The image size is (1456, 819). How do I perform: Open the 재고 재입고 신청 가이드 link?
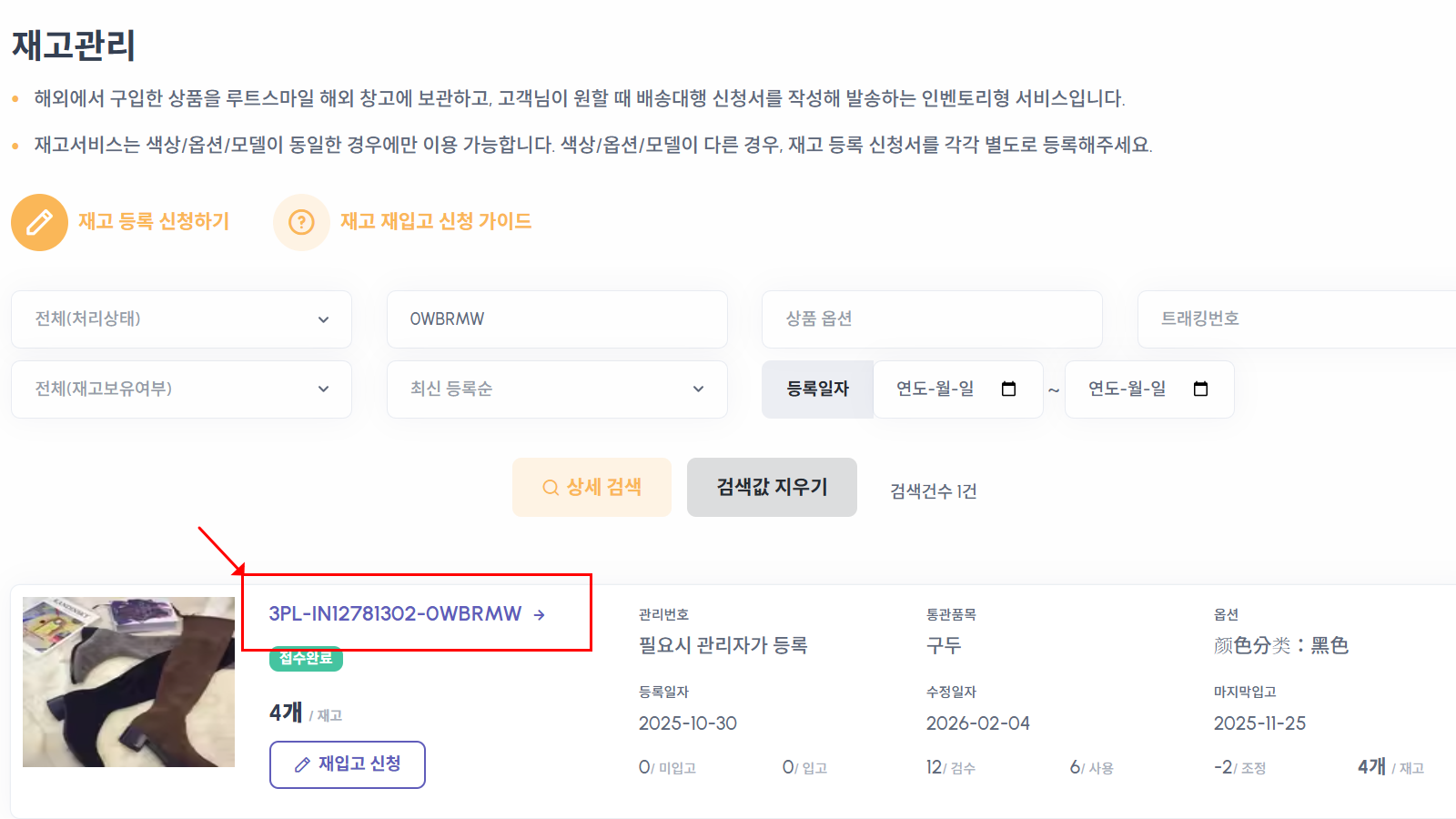436,221
